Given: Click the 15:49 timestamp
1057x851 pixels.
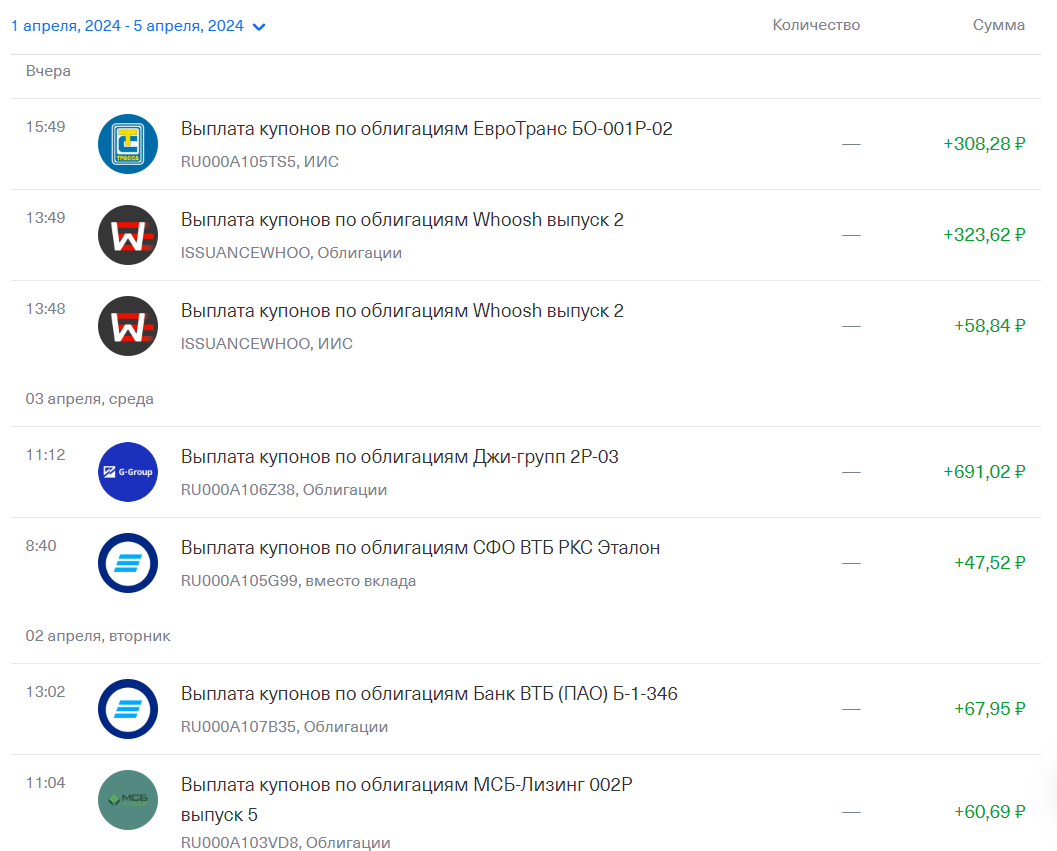Looking at the screenshot, I should (x=46, y=127).
